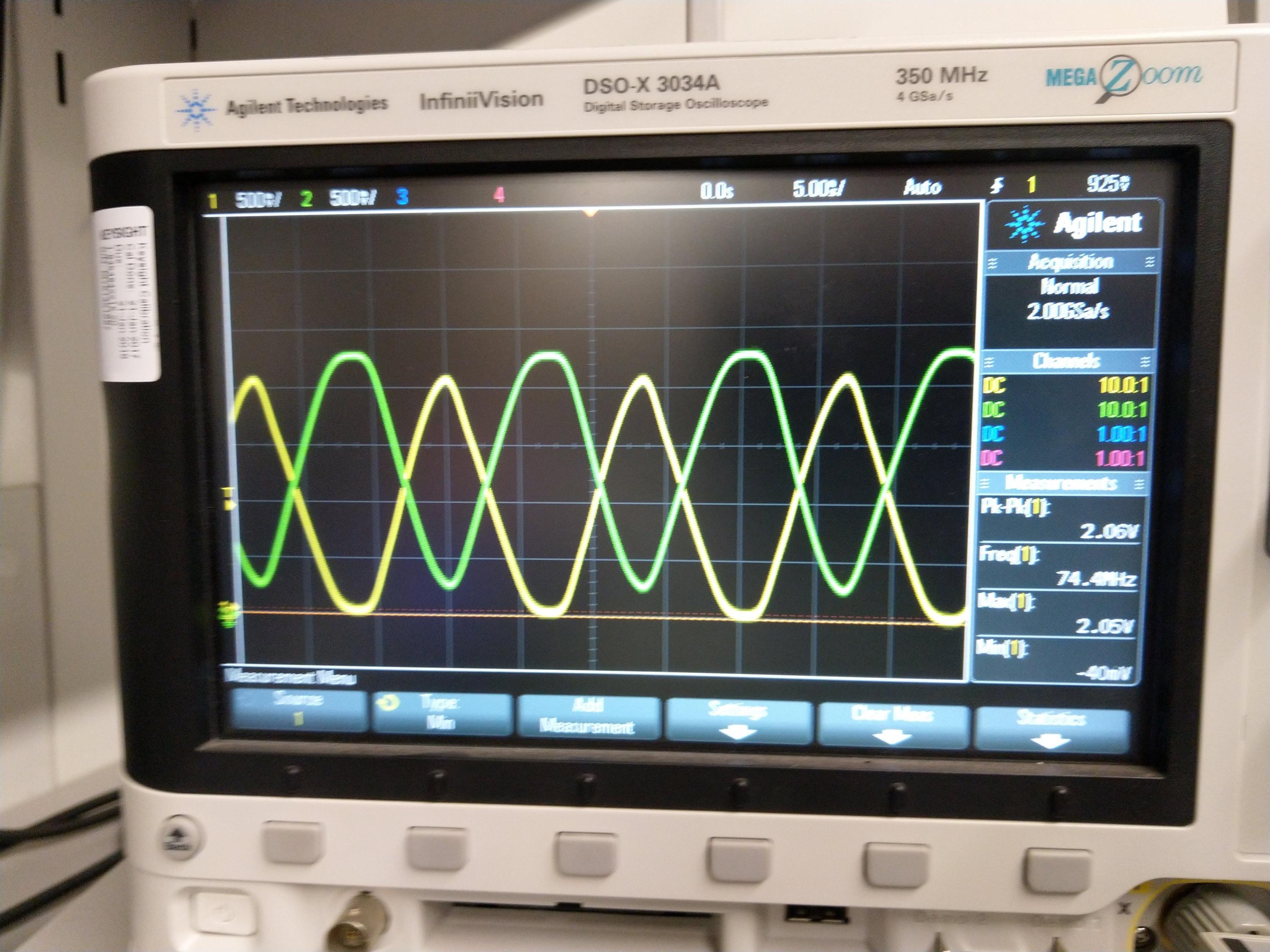Viewport: 1270px width, 952px height.
Task: Click the Agilent logo in sidebar
Action: [x=1072, y=224]
